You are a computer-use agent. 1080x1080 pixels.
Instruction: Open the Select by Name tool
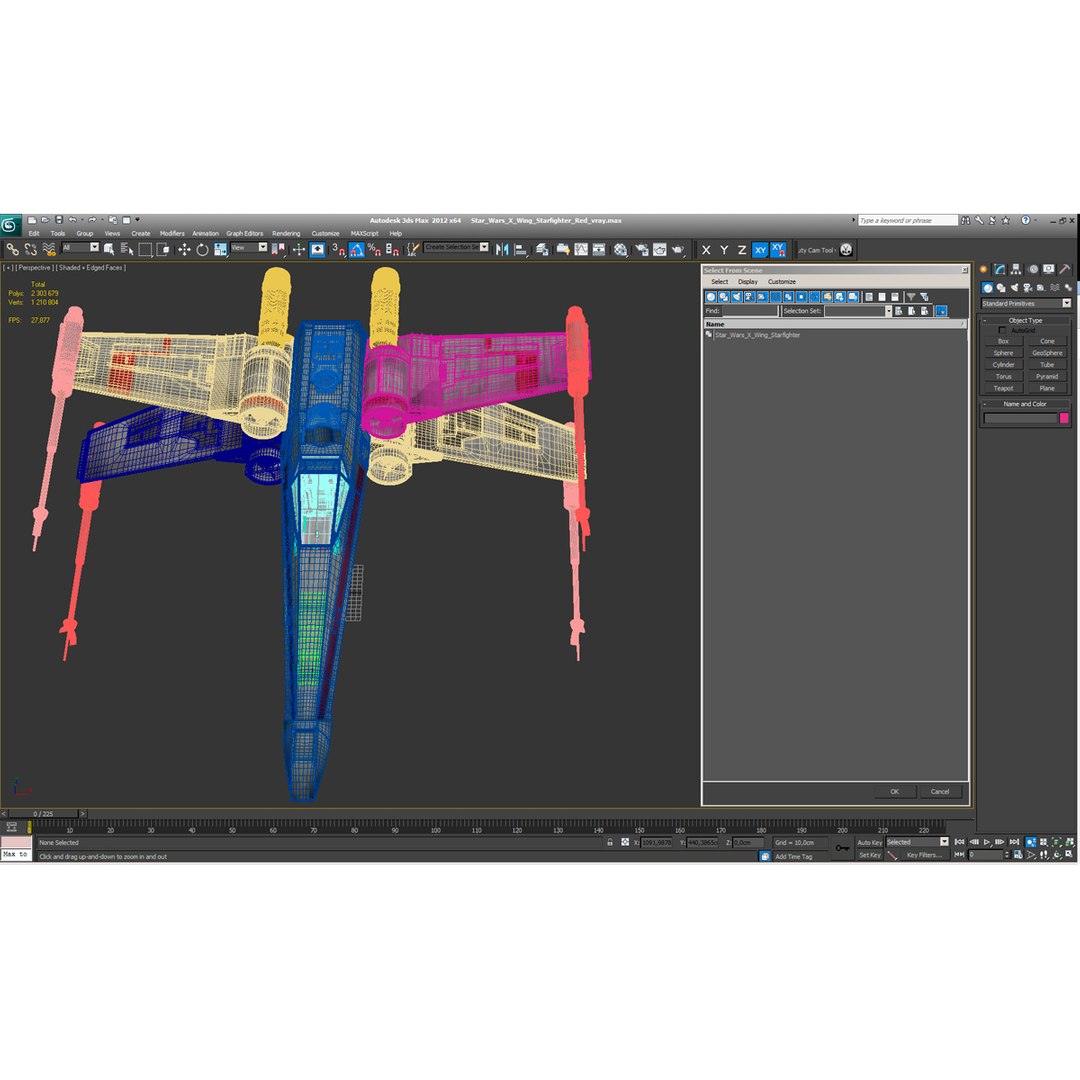[127, 249]
